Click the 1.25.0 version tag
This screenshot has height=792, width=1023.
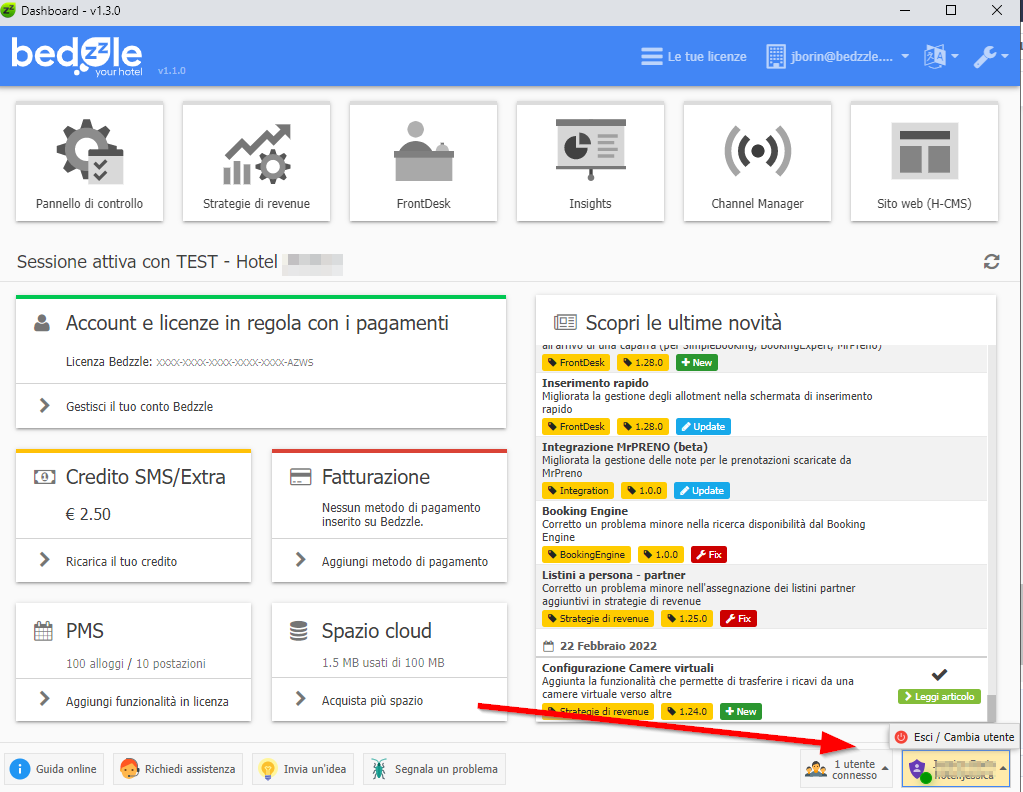coord(687,618)
